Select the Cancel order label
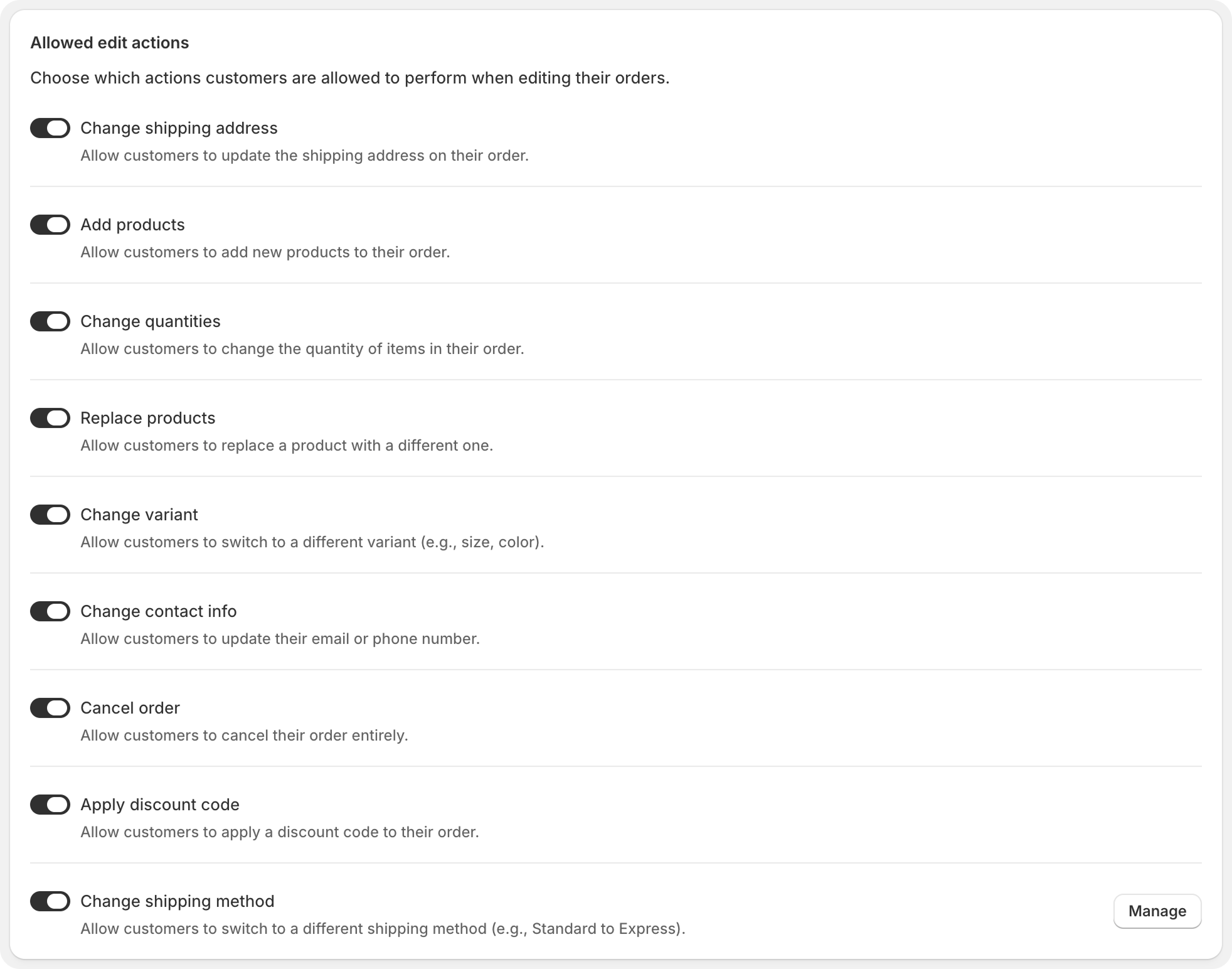Screen dimensions: 1232x969 click(x=130, y=708)
